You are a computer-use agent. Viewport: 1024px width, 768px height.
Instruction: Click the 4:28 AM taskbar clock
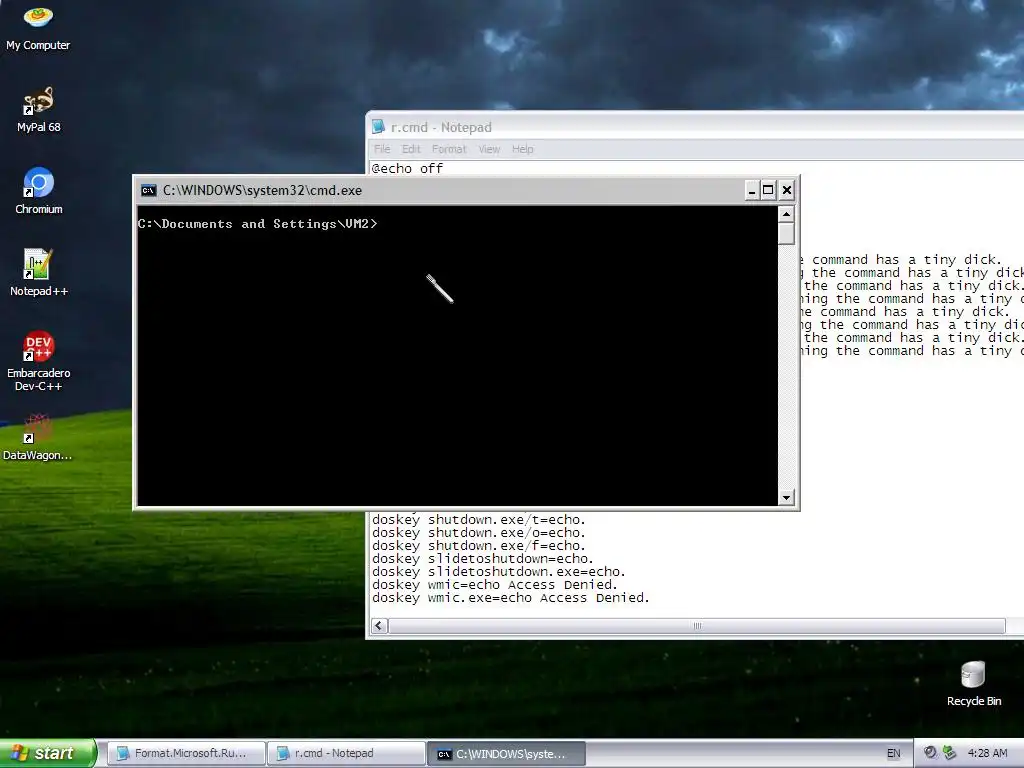click(x=987, y=753)
